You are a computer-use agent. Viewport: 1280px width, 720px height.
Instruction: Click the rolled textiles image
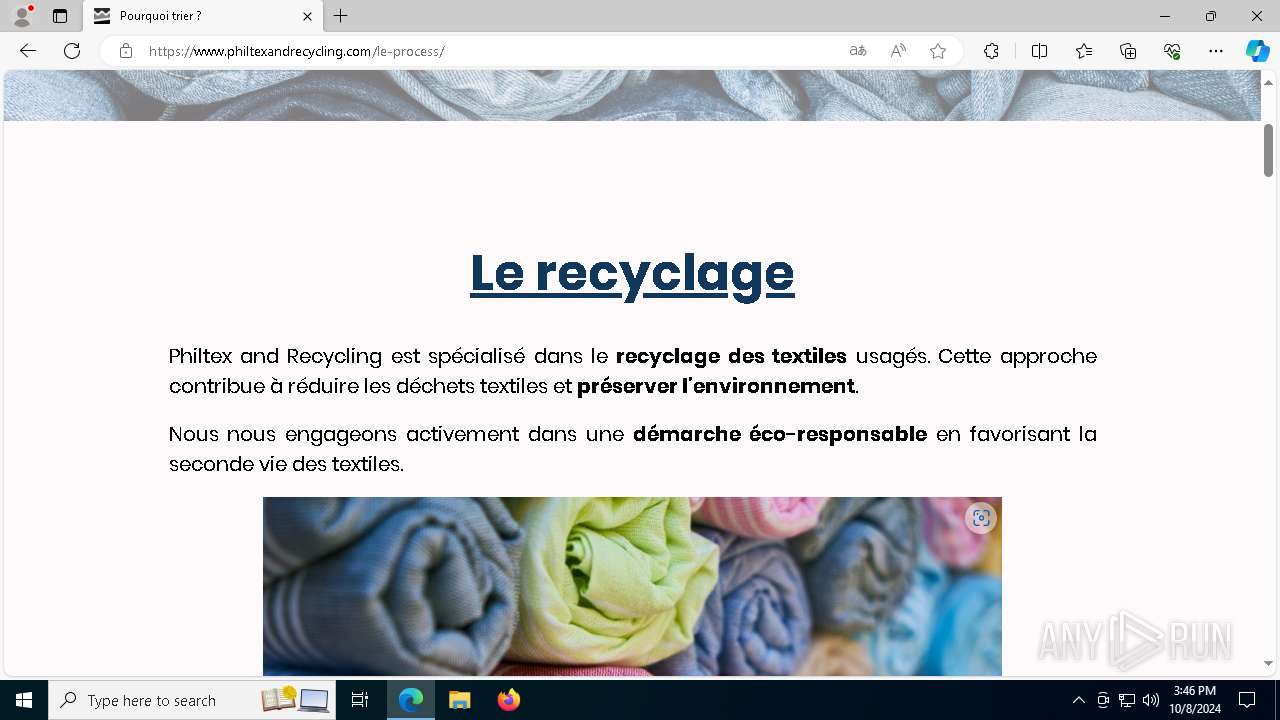click(x=632, y=586)
